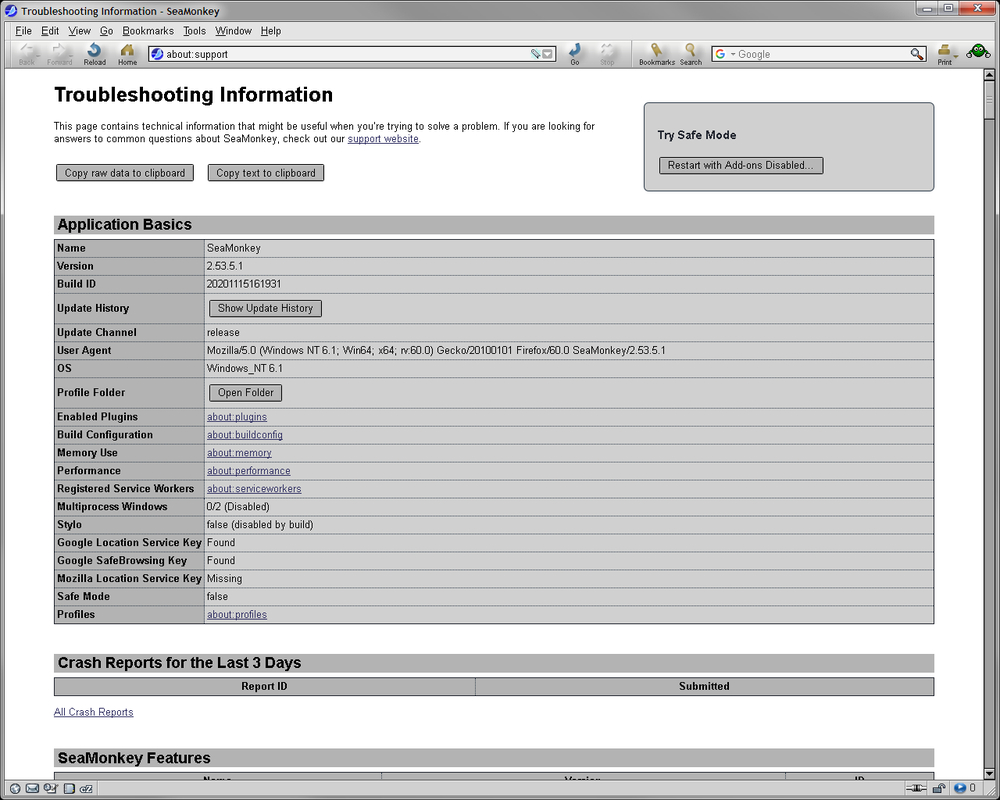The width and height of the screenshot is (1000, 800).
Task: Click the Go button beside the address bar
Action: [575, 54]
